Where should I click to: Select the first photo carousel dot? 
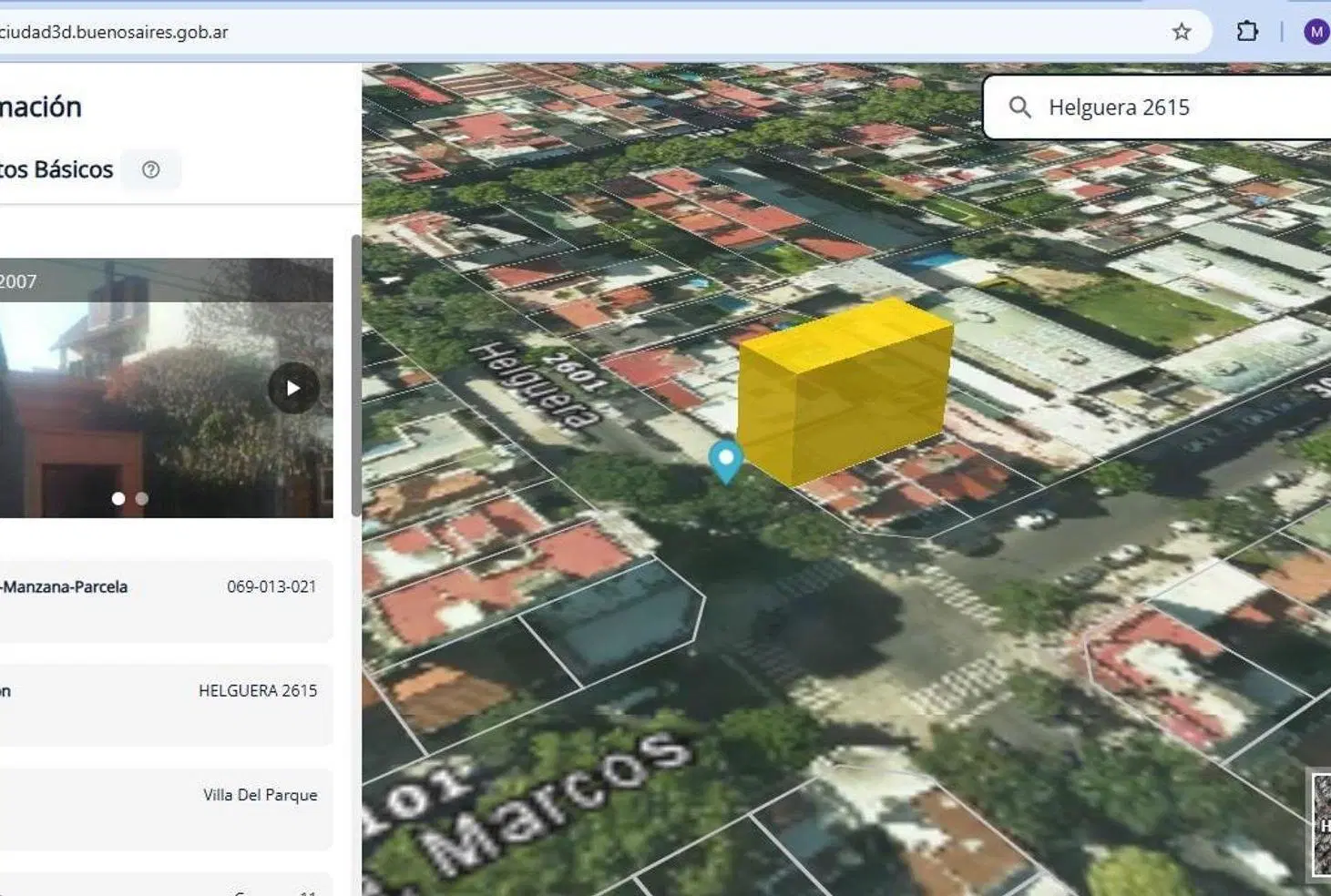coord(118,498)
